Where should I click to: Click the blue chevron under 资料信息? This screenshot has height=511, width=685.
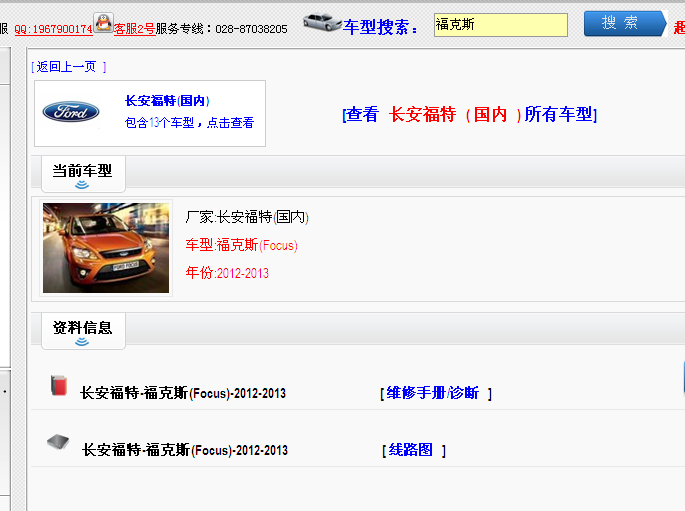point(82,342)
